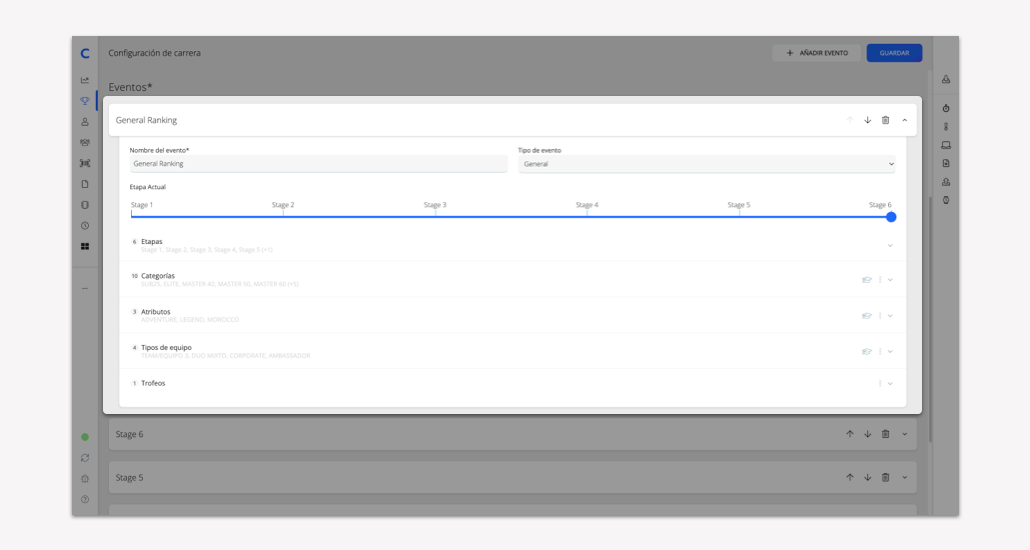This screenshot has height=550, width=1030.
Task: Click the Guardar button
Action: point(894,53)
